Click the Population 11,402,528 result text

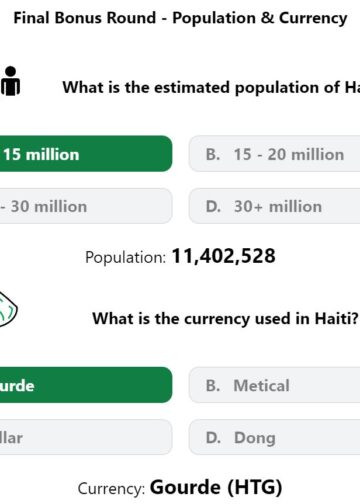[x=180, y=256]
